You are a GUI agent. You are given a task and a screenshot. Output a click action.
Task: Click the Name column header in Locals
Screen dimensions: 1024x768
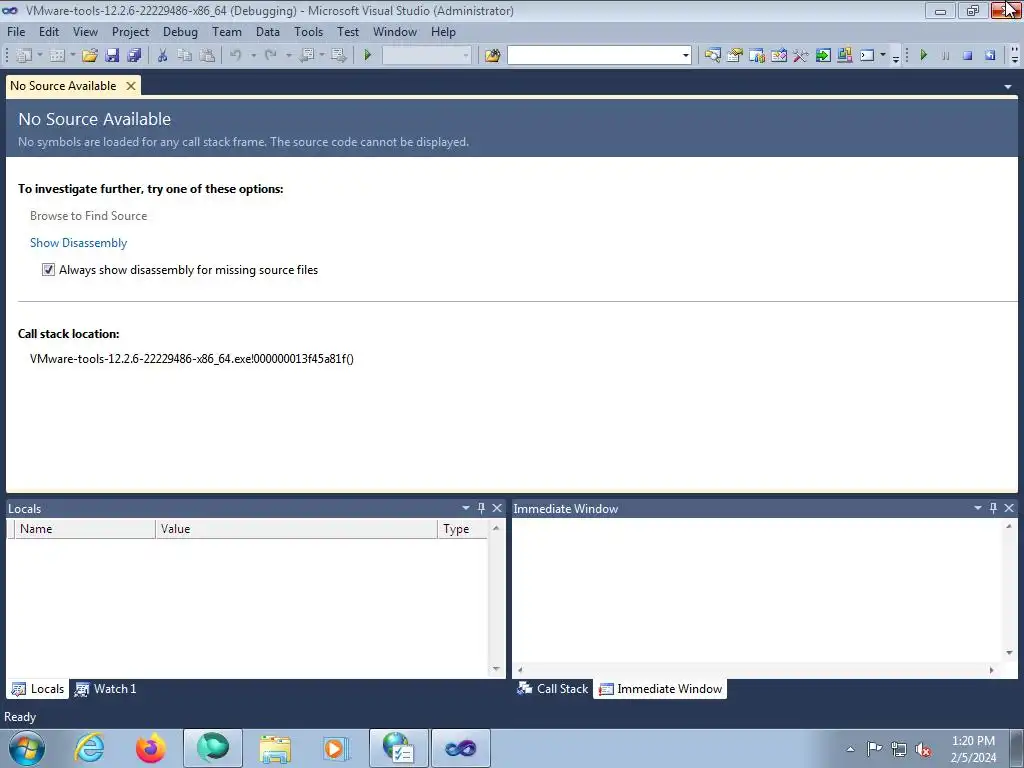click(x=85, y=529)
